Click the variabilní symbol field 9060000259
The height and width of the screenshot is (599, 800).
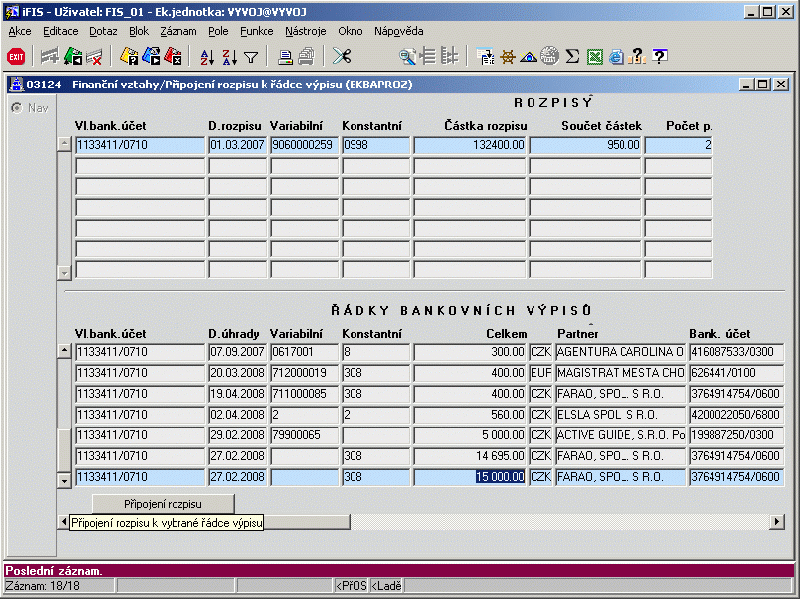tap(304, 145)
